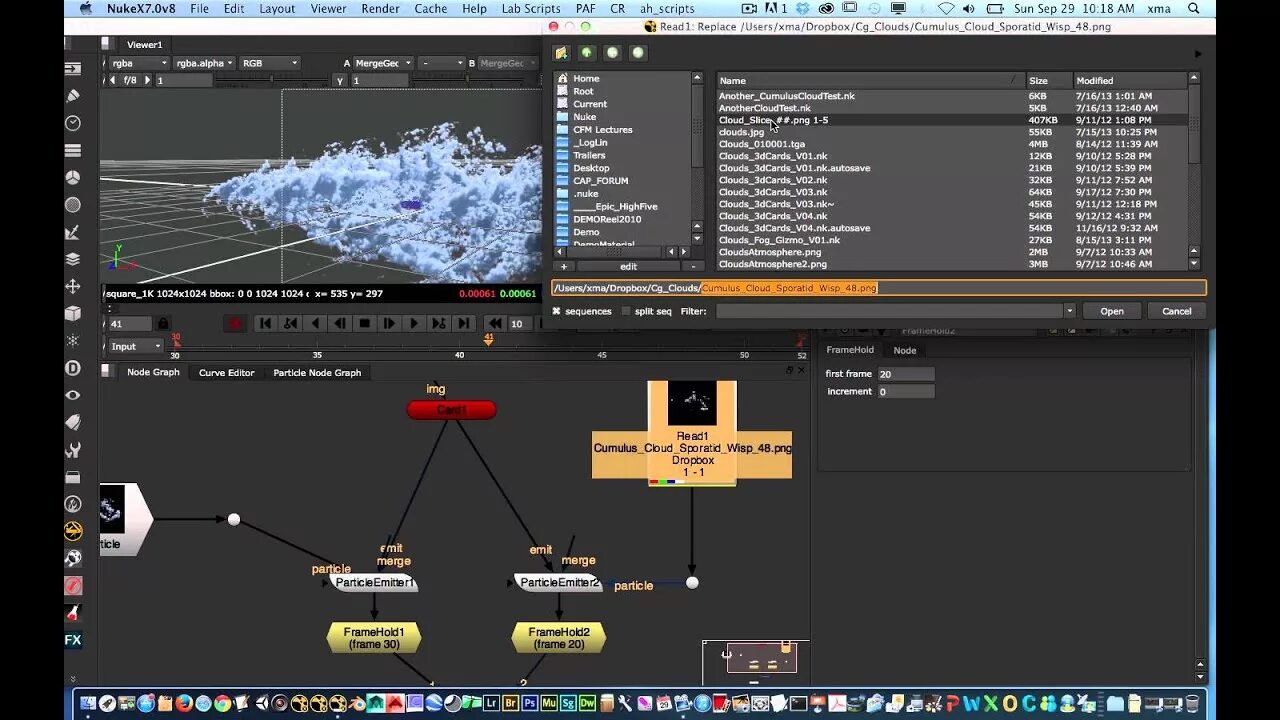Click the gain slider in viewer
This screenshot has width=1280, height=720.
[x=270, y=80]
